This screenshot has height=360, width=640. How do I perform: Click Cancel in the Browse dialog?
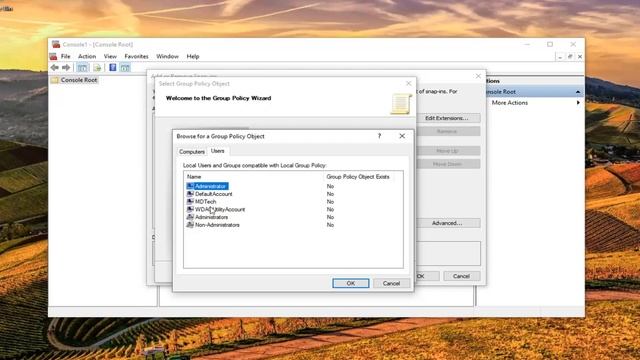coord(391,283)
